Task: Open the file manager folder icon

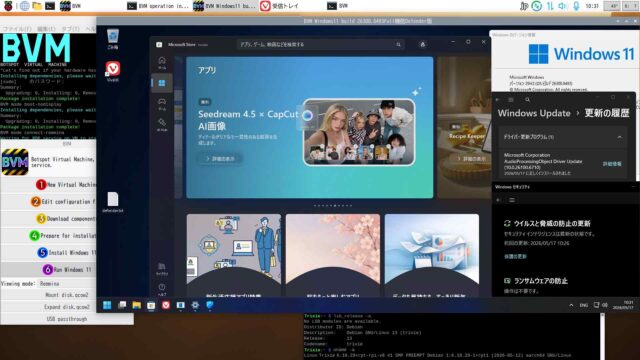Action: coord(37,6)
